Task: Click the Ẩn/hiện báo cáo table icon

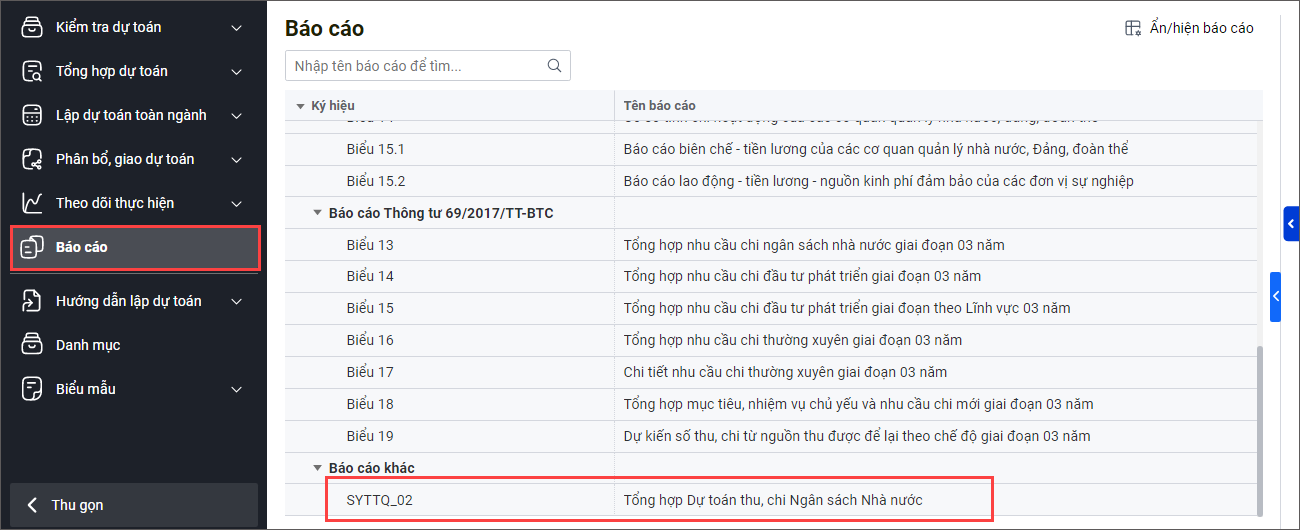Action: [x=1133, y=28]
